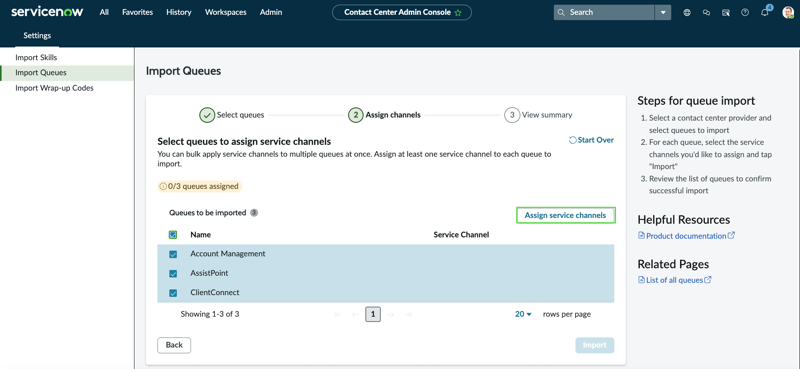Viewport: 800px width, 369px height.
Task: Click the Steps for queue import heading
Action: click(696, 101)
